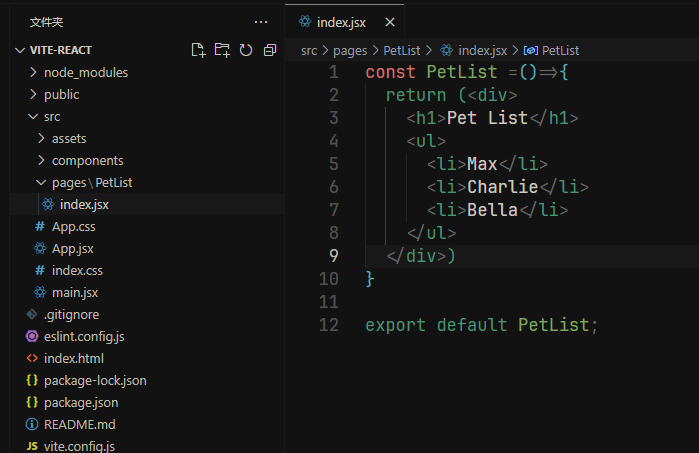Refresh the explorer file tree
Screen dimensions: 699x453
point(246,50)
